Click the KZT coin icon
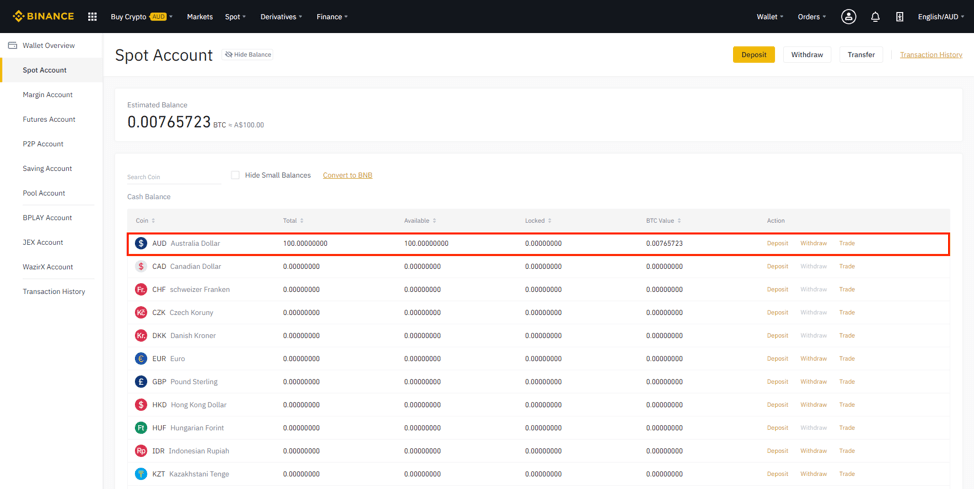The width and height of the screenshot is (974, 489). click(x=141, y=473)
